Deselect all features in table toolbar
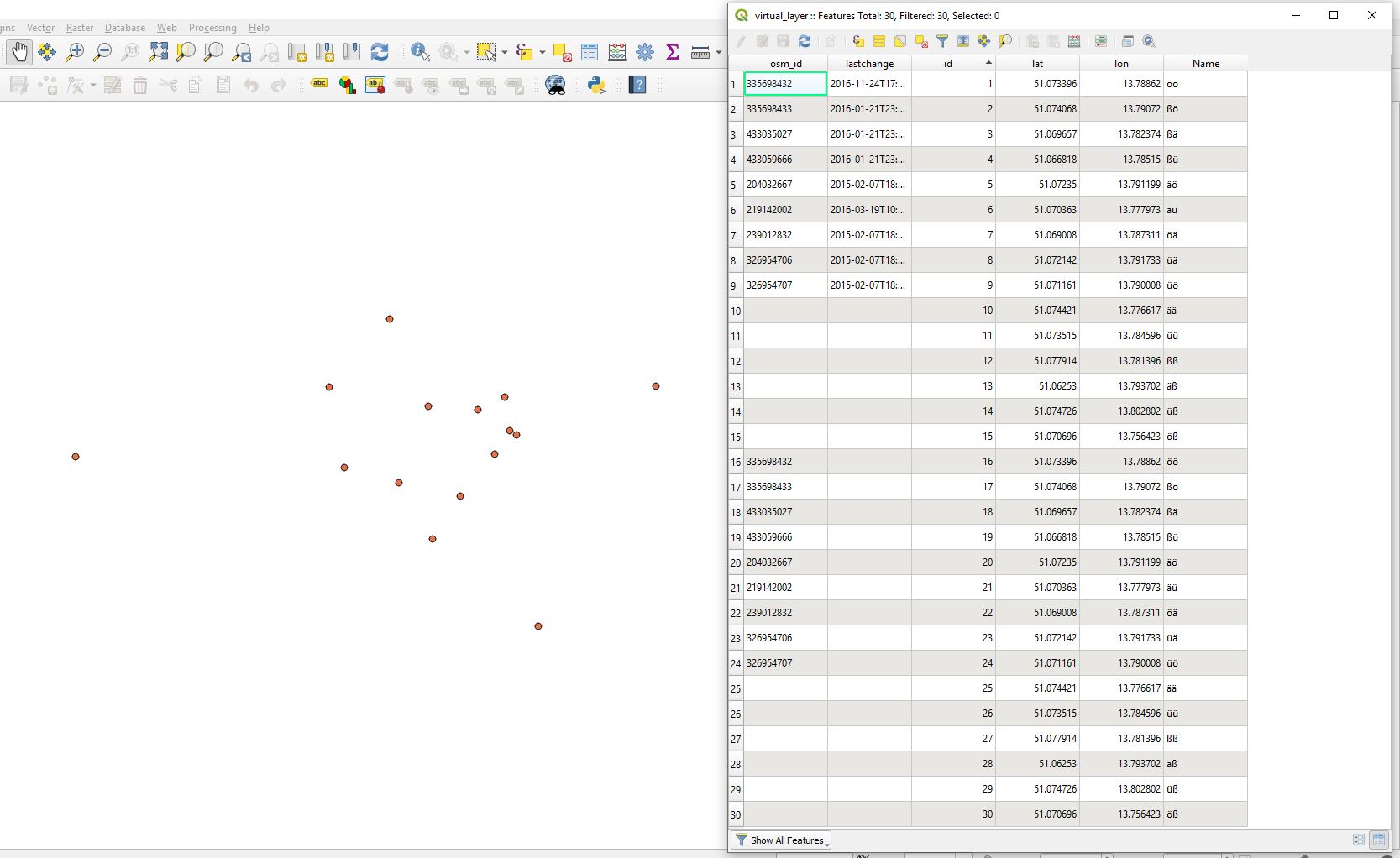The height and width of the screenshot is (858, 1400). coord(921,41)
